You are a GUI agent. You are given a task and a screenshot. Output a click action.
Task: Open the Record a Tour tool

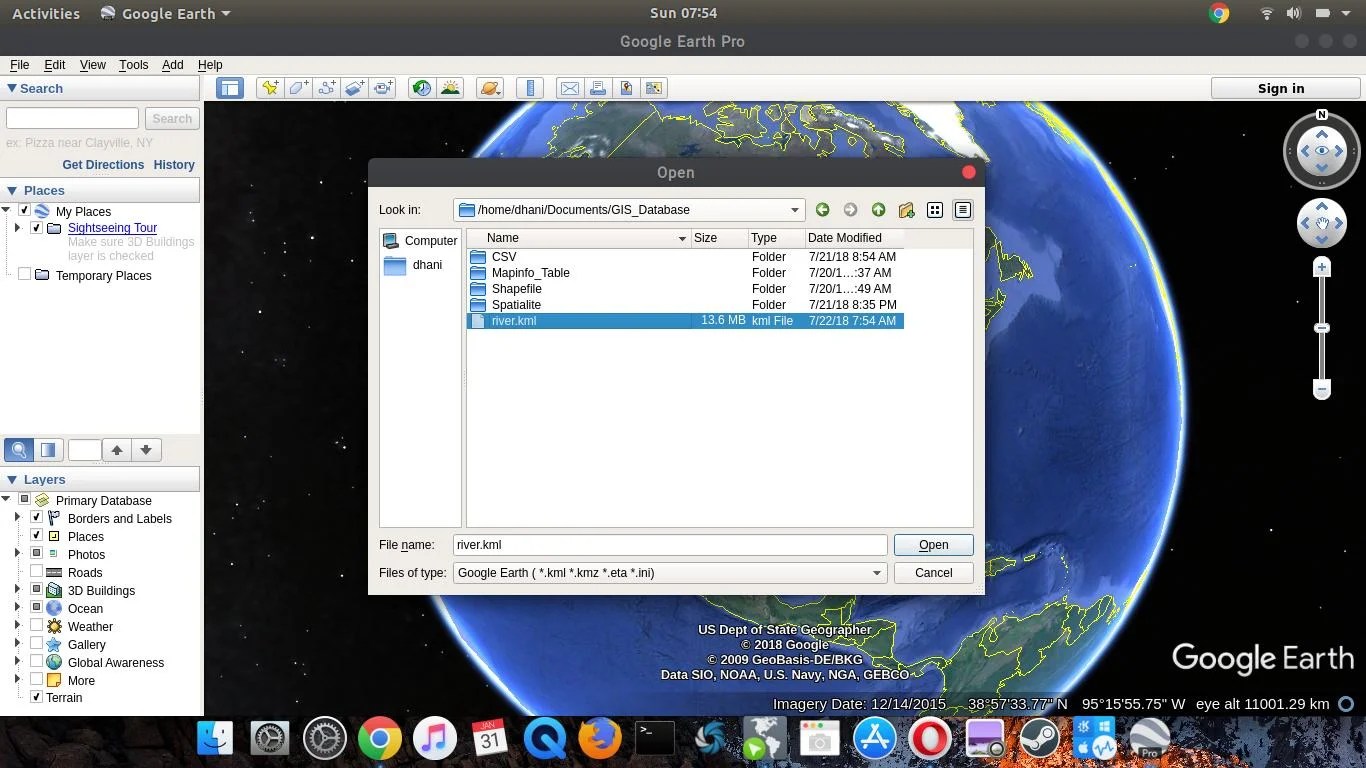pos(382,88)
